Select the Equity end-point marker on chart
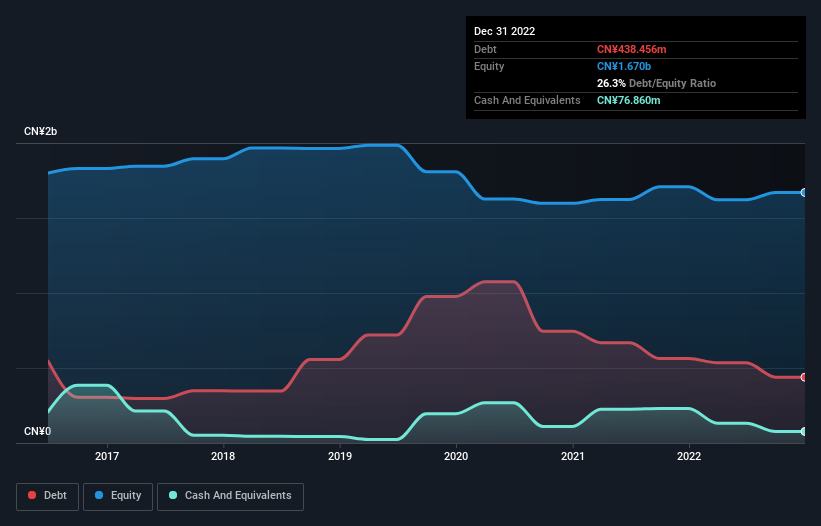 (804, 193)
